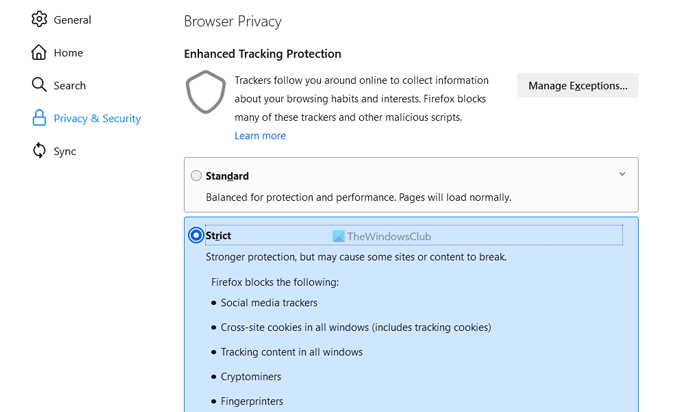Click the Sync arrows icon
Image resolution: width=700 pixels, height=412 pixels.
pos(39,151)
